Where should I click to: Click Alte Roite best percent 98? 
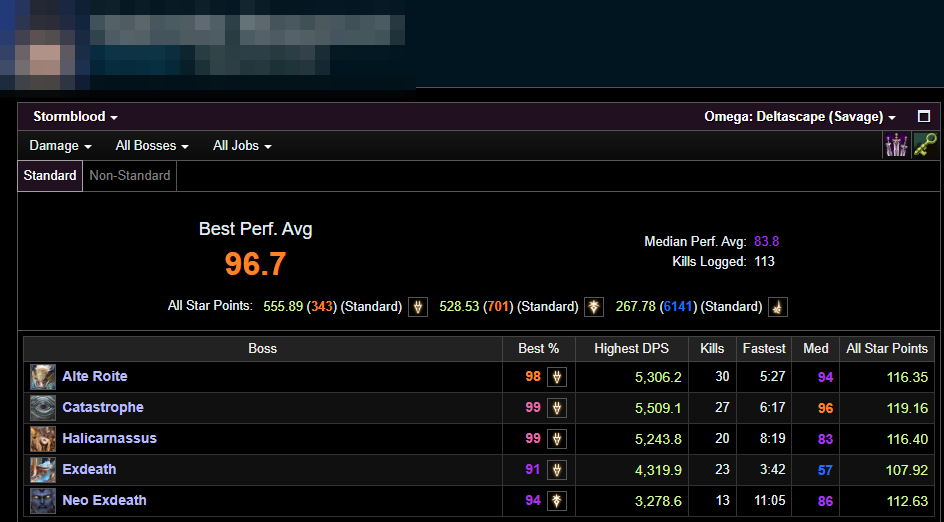(x=533, y=376)
